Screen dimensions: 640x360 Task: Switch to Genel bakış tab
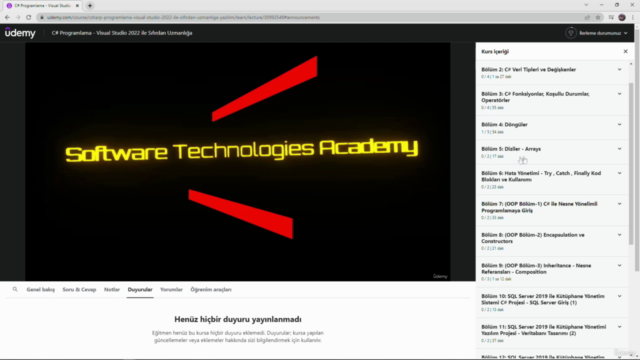pyautogui.click(x=40, y=289)
